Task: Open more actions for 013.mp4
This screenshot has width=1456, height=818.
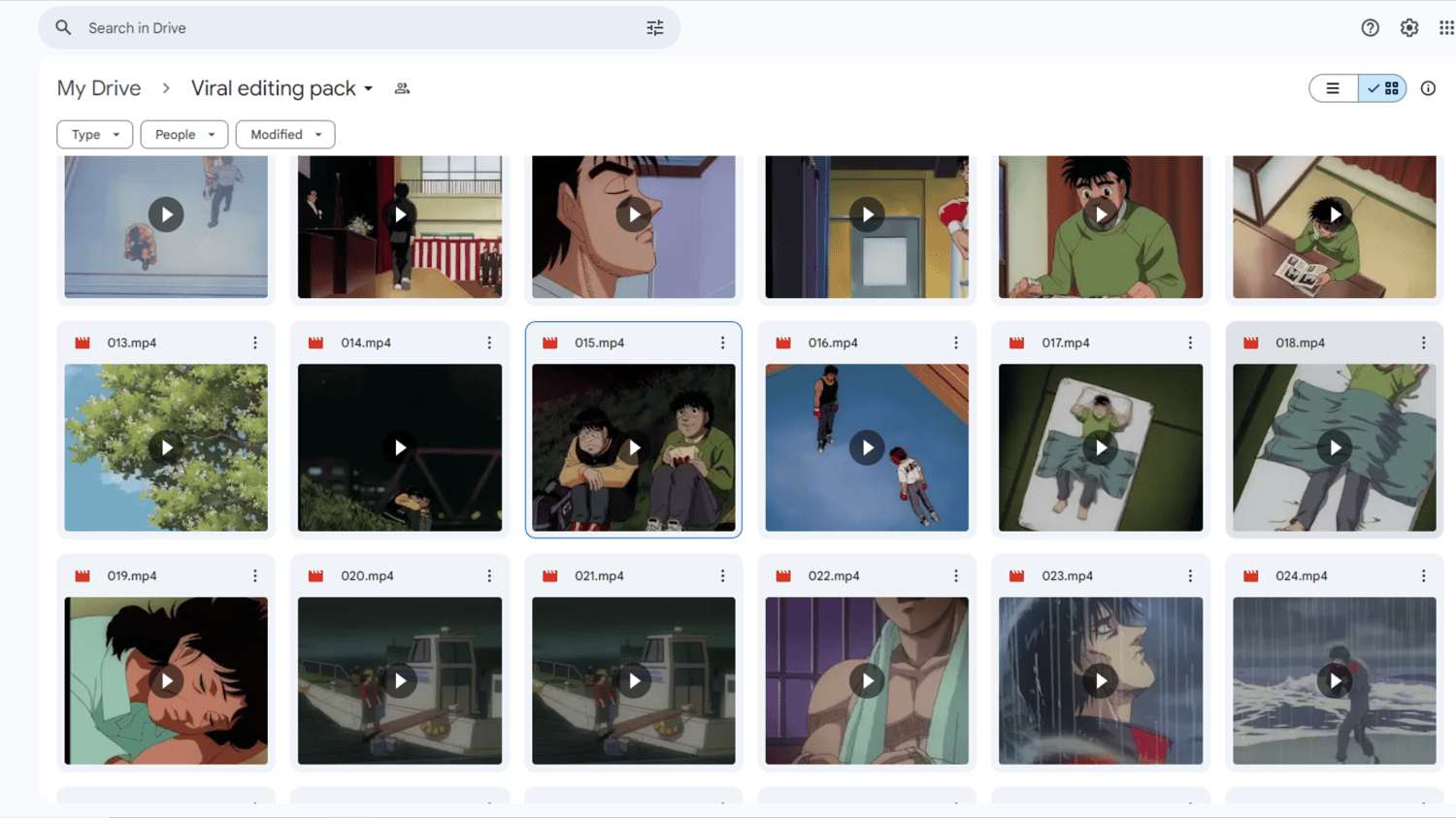Action: tap(255, 343)
